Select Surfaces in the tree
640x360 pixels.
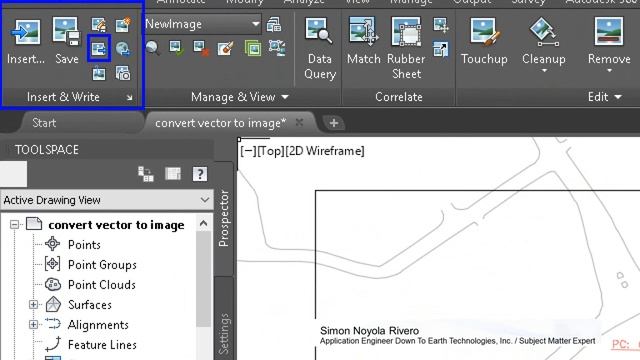tap(90, 304)
